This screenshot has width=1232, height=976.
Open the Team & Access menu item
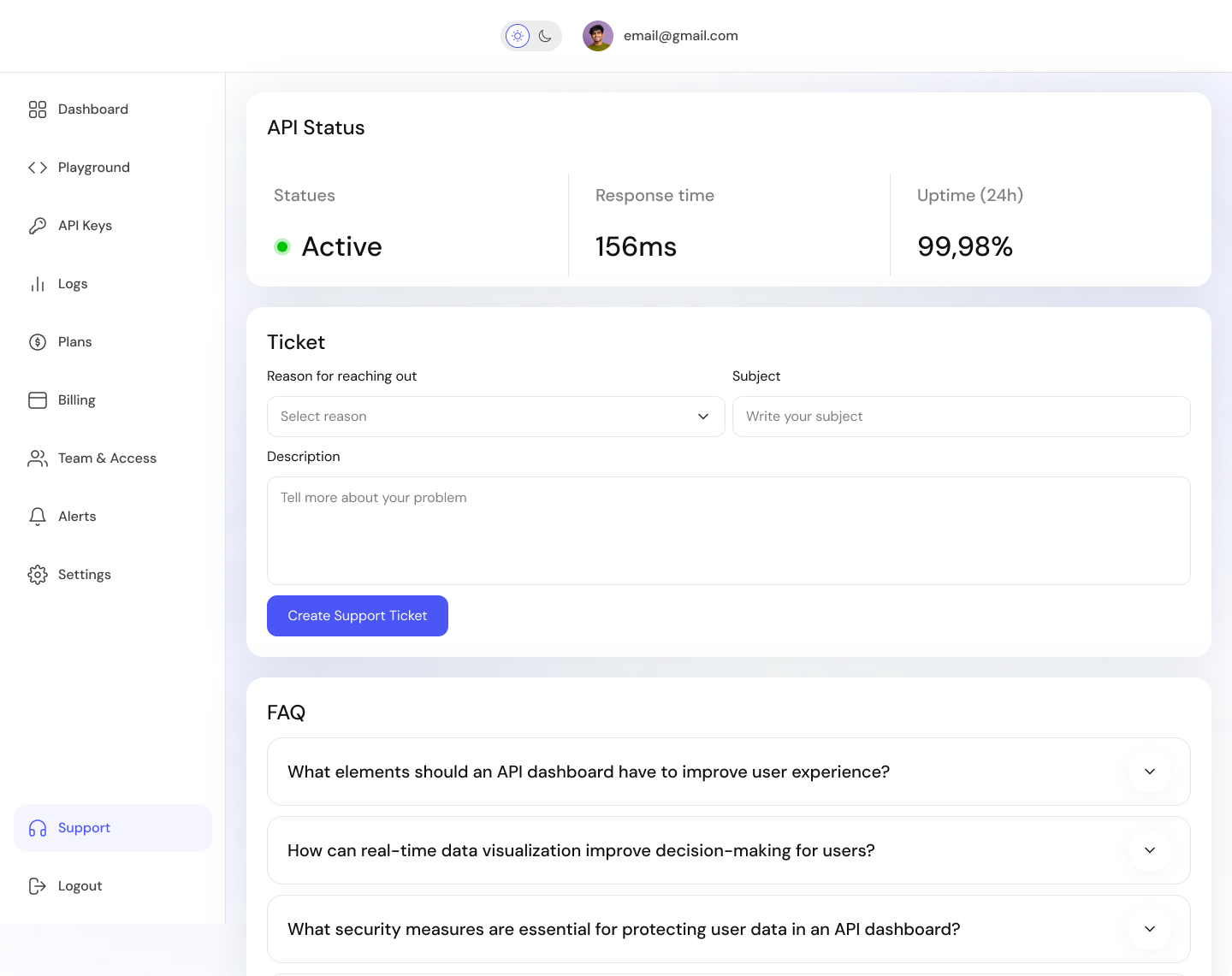click(x=107, y=458)
